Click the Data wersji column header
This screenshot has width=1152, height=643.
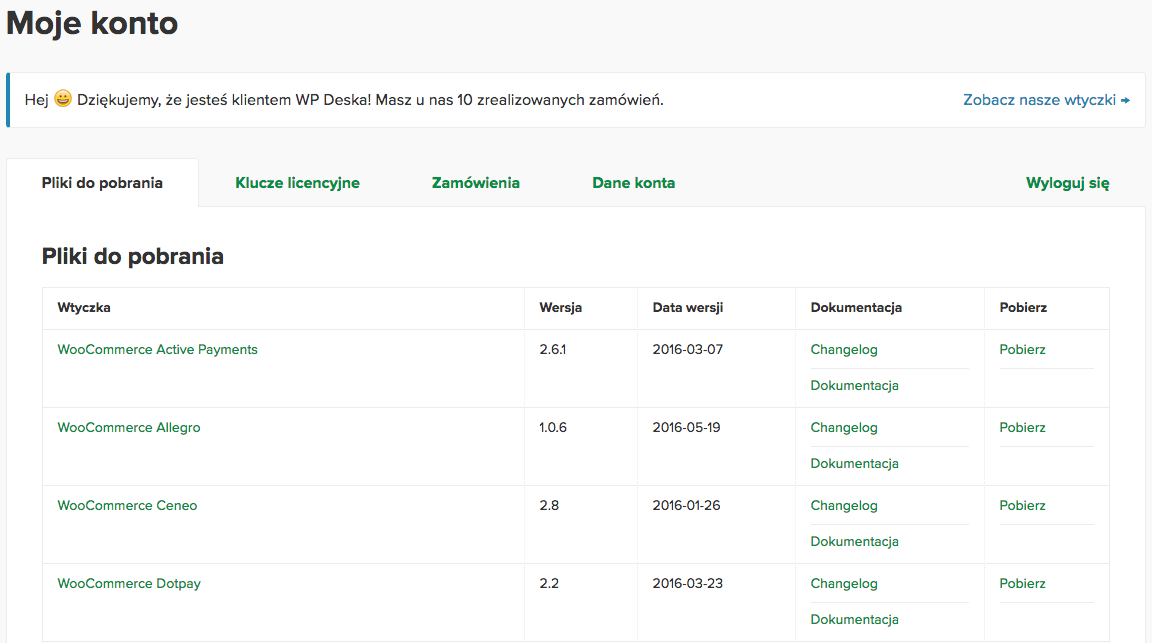tap(688, 308)
